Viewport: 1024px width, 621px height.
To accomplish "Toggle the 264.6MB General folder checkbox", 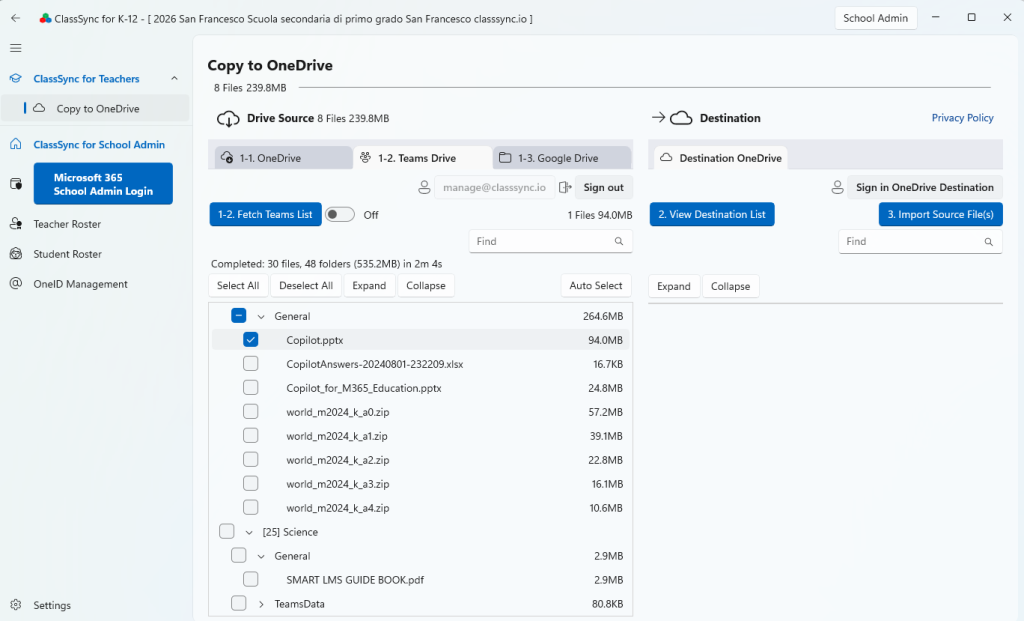I will 238,315.
